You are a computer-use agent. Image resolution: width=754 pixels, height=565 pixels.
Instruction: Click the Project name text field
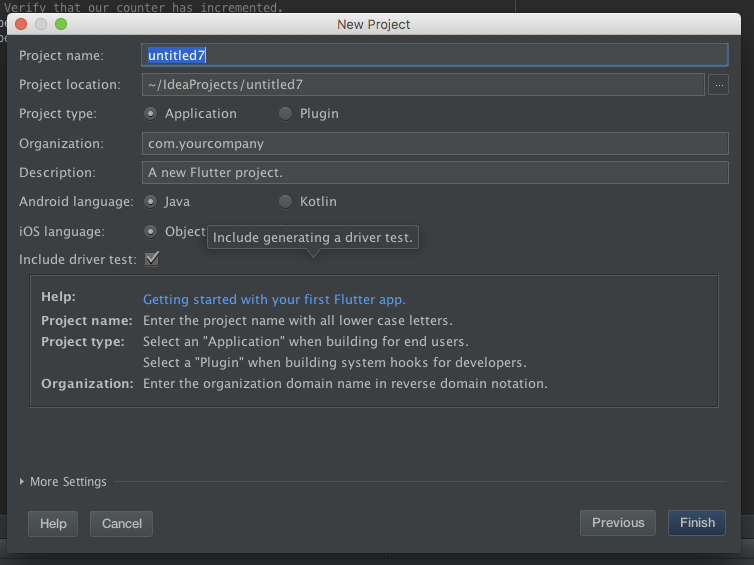[x=436, y=56]
